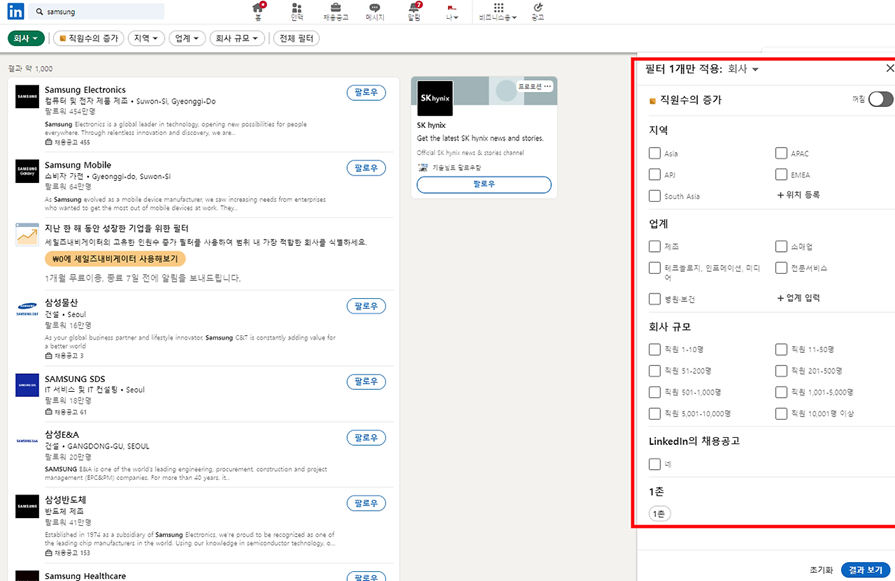
Task: Open the 나 profile menu
Action: tap(453, 12)
